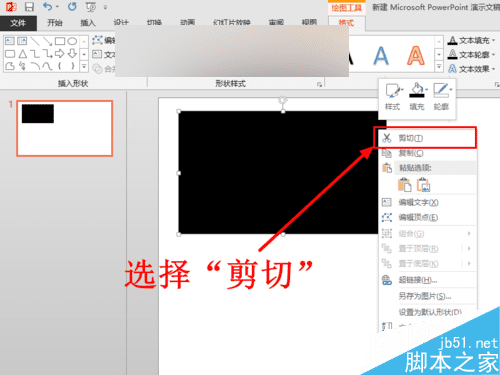
Task: Choose 复制 Copy from context menu
Action: tap(428, 153)
